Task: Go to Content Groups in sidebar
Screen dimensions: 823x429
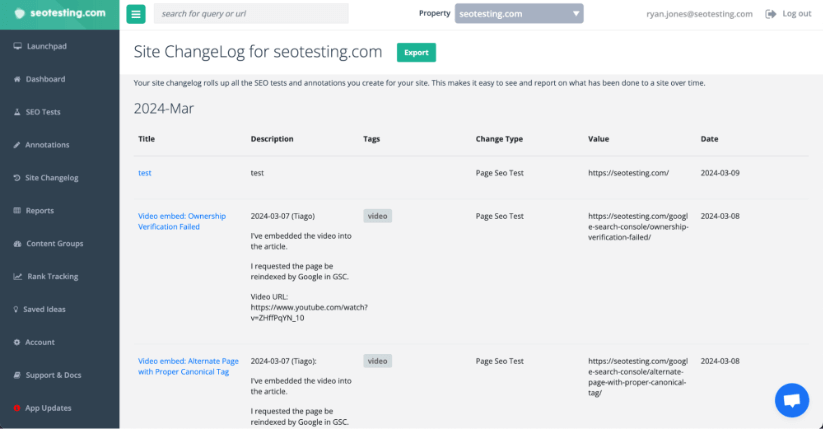Action: point(54,244)
